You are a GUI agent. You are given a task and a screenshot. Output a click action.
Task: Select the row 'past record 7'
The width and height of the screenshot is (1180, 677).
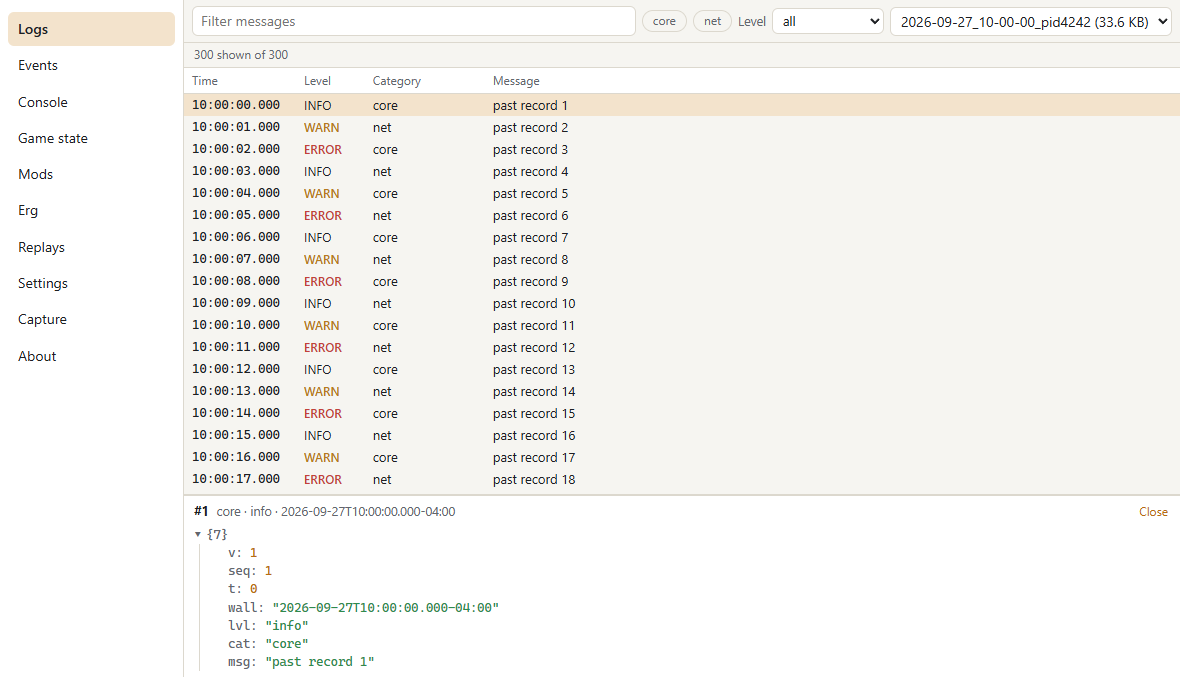pyautogui.click(x=682, y=237)
